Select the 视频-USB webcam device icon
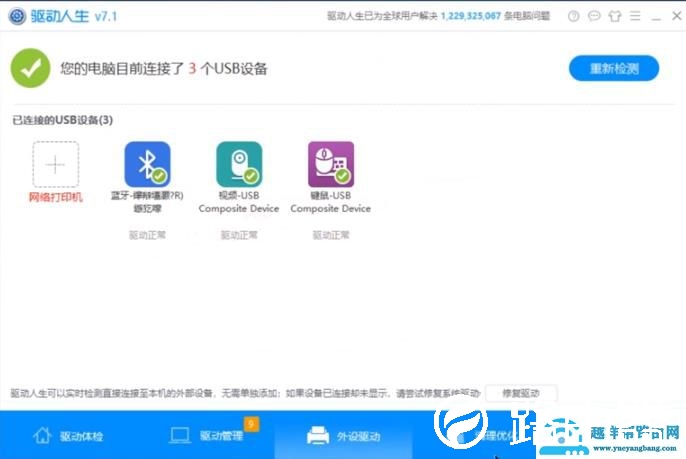The height and width of the screenshot is (459, 686). point(239,164)
